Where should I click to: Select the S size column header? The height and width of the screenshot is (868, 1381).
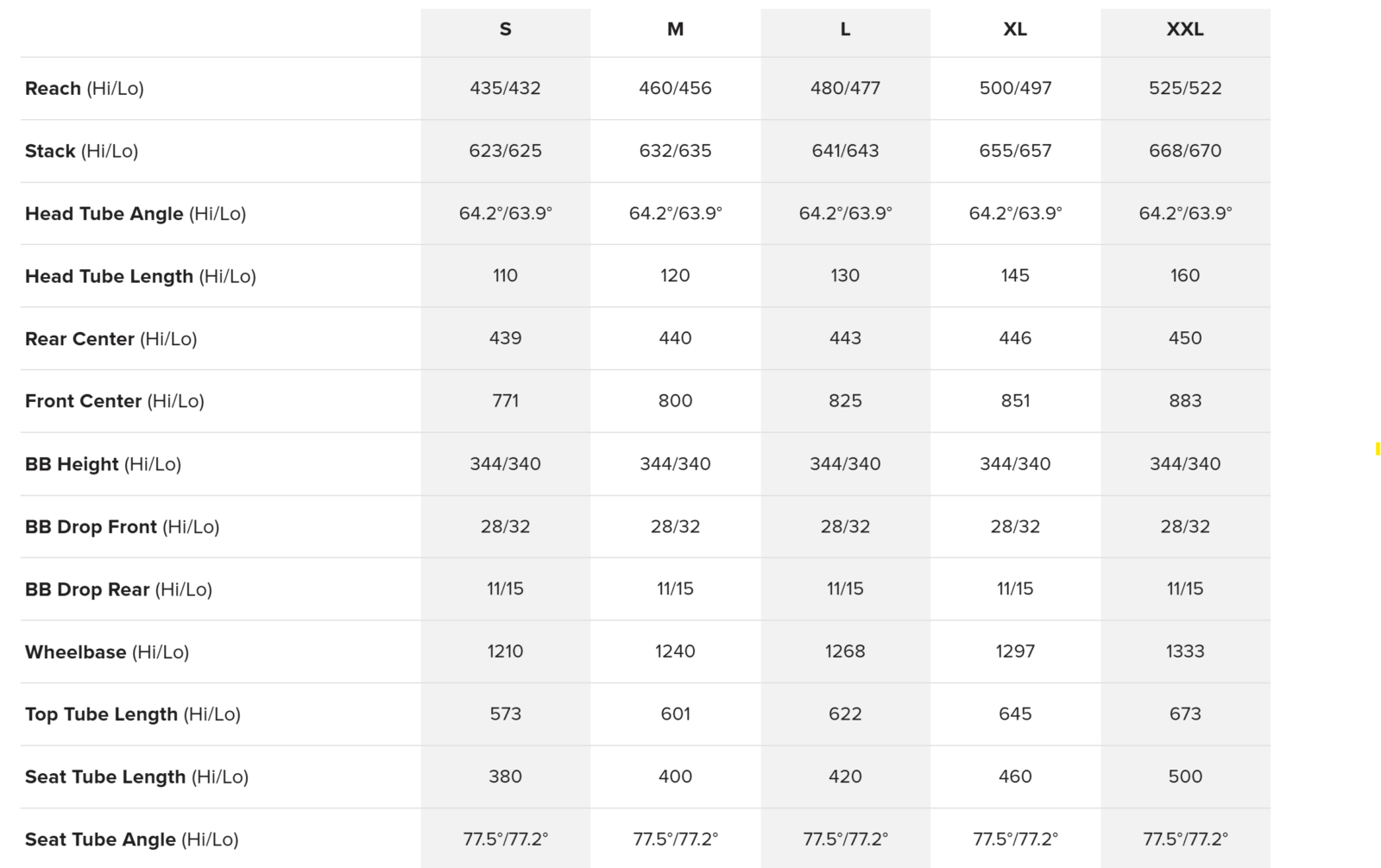coord(505,29)
